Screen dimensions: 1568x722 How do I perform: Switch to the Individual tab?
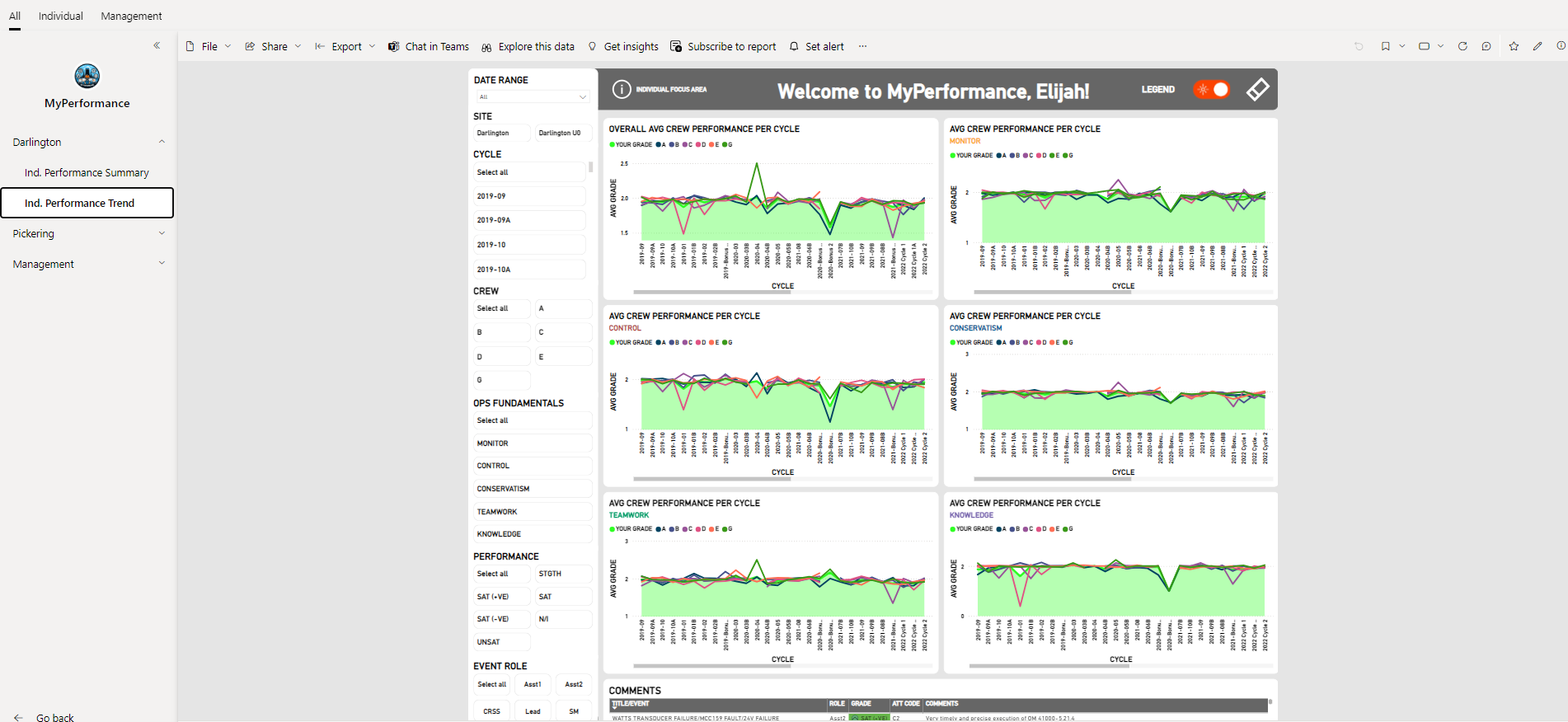coord(61,16)
